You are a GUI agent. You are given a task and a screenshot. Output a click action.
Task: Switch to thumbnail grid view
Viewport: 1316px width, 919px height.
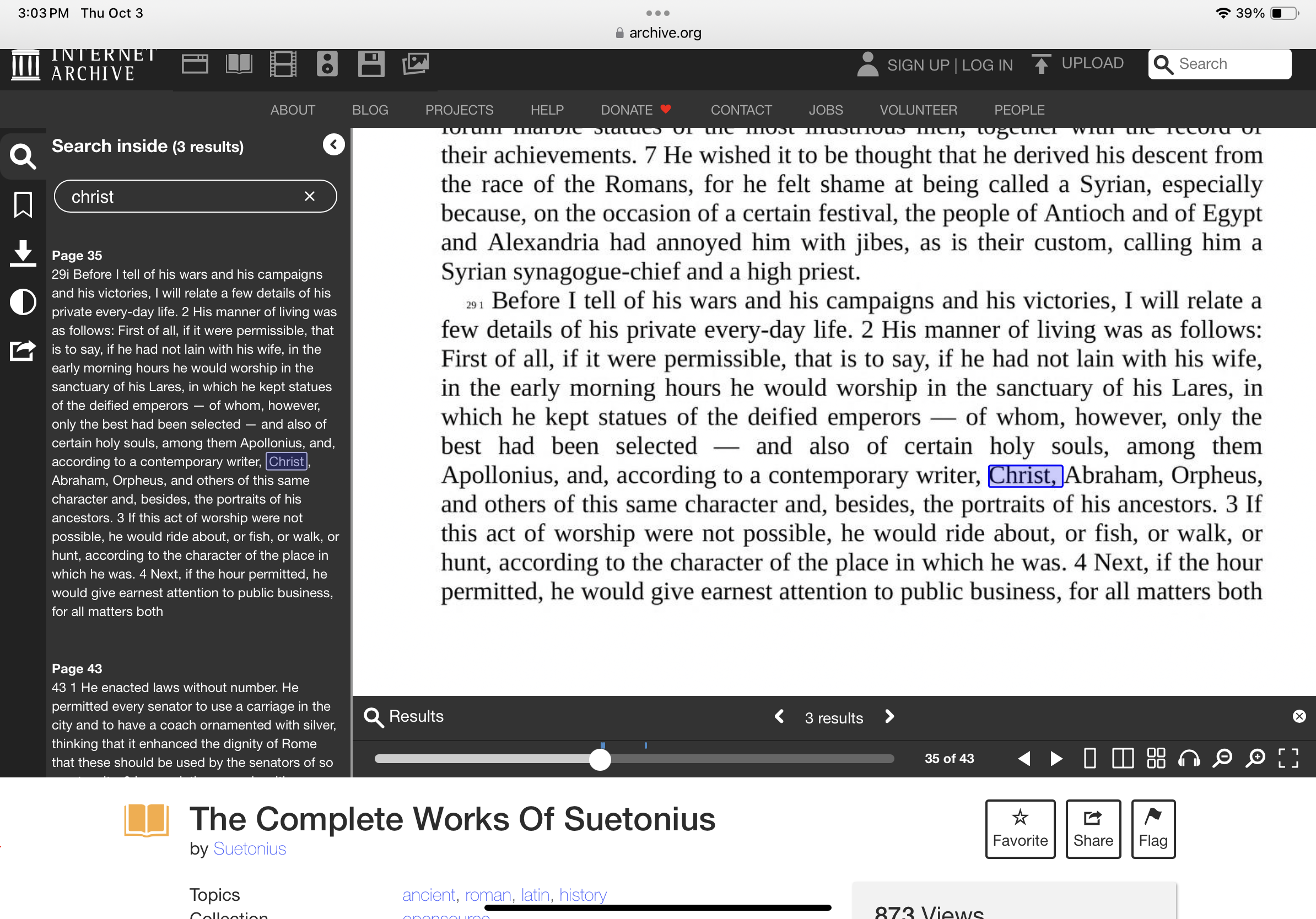1156,758
